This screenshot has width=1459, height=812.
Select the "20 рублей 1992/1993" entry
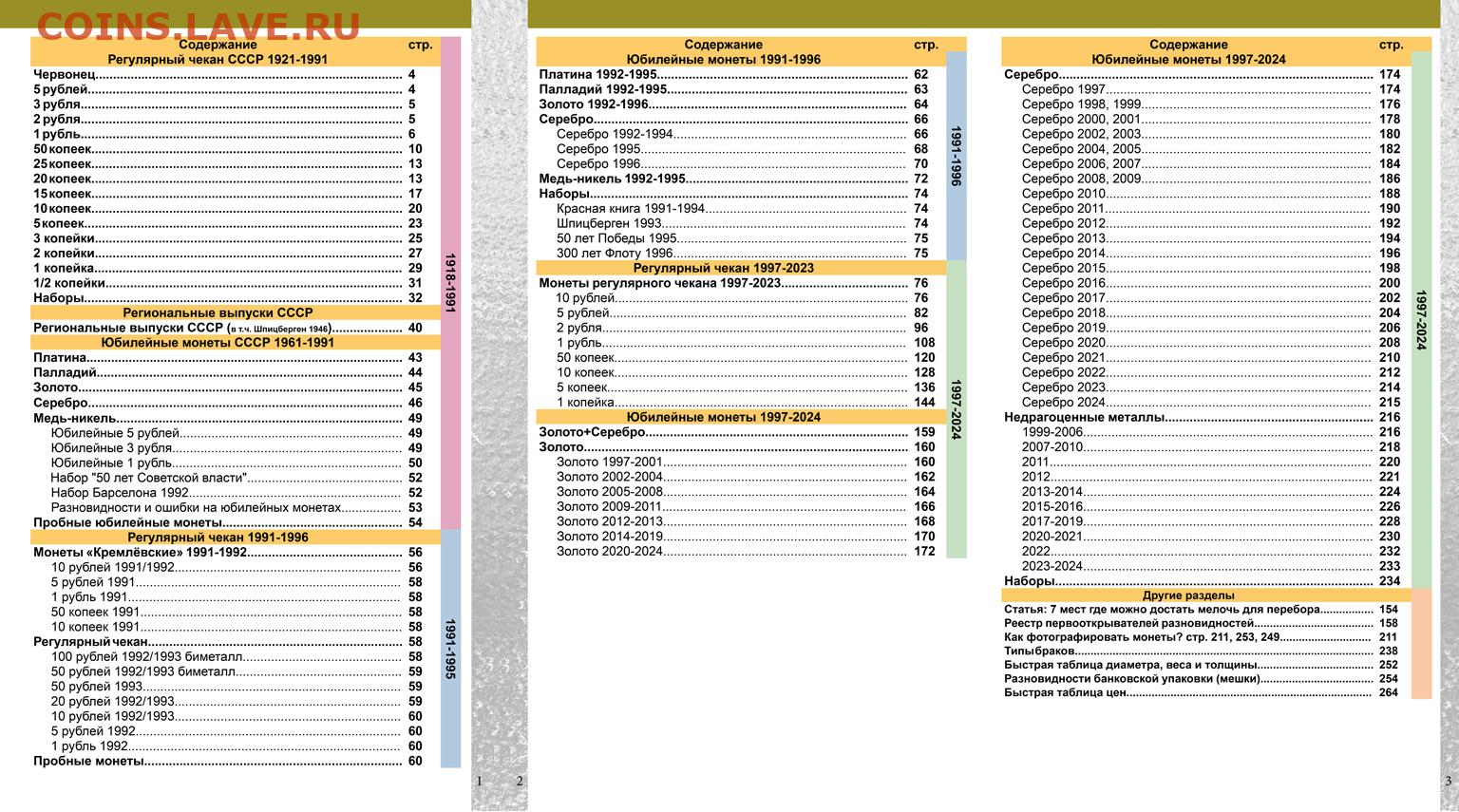(236, 702)
